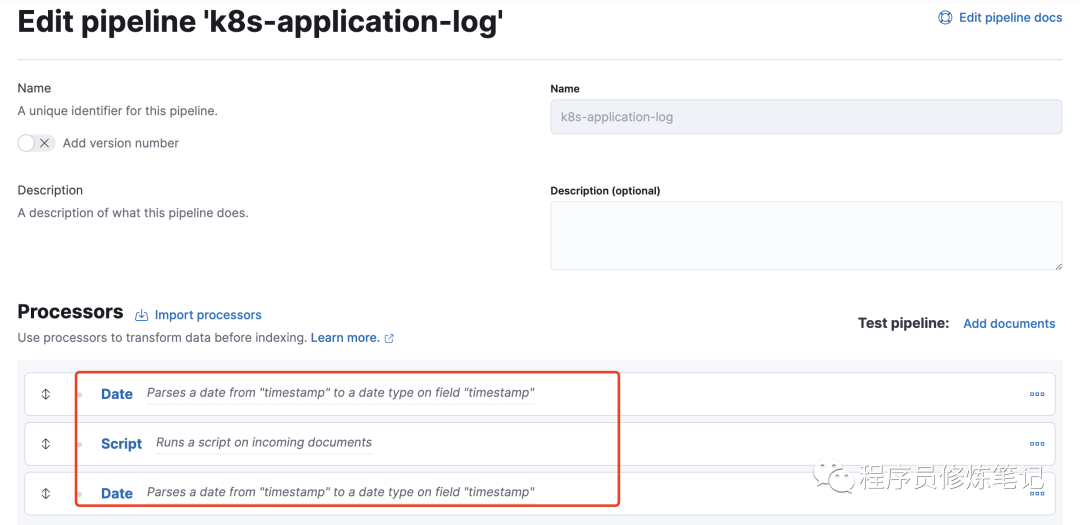Click the disabled pipeline Name field
Viewport: 1080px width, 525px height.
click(805, 117)
